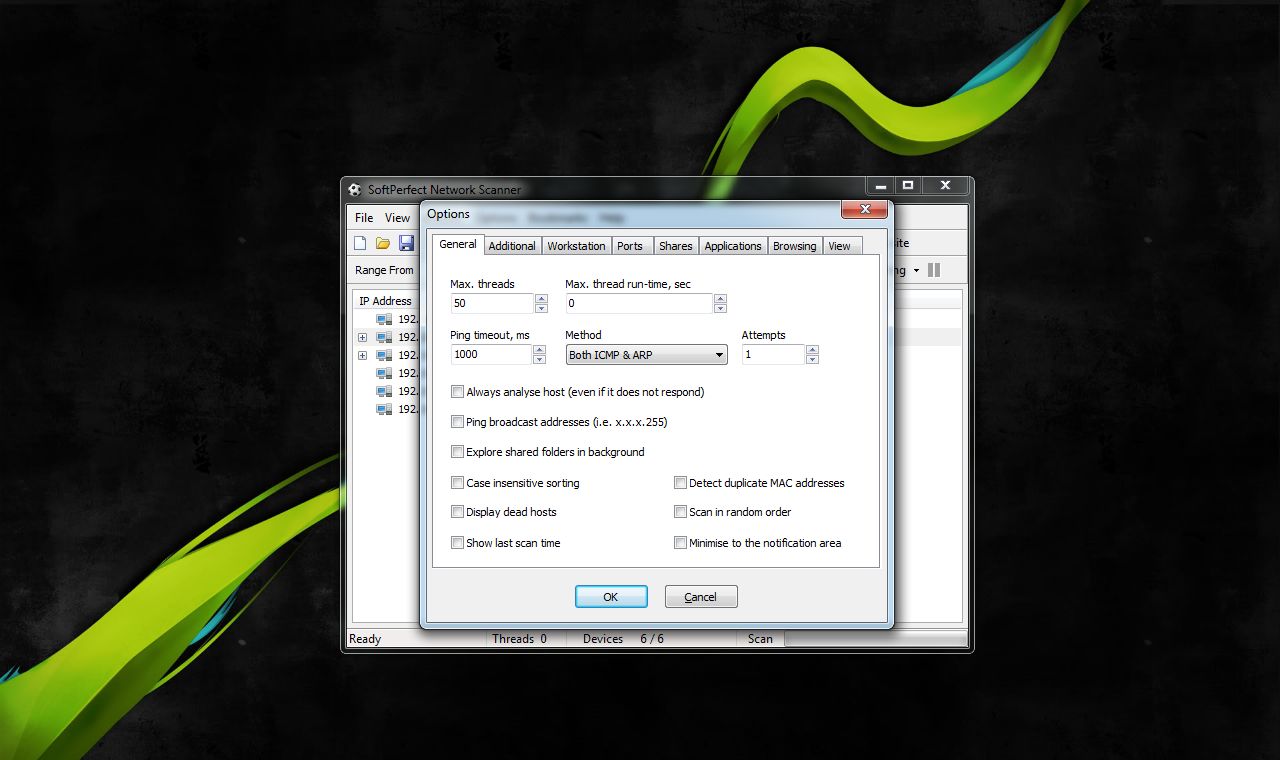
Task: Close the Options dialog with red X
Action: coord(865,209)
